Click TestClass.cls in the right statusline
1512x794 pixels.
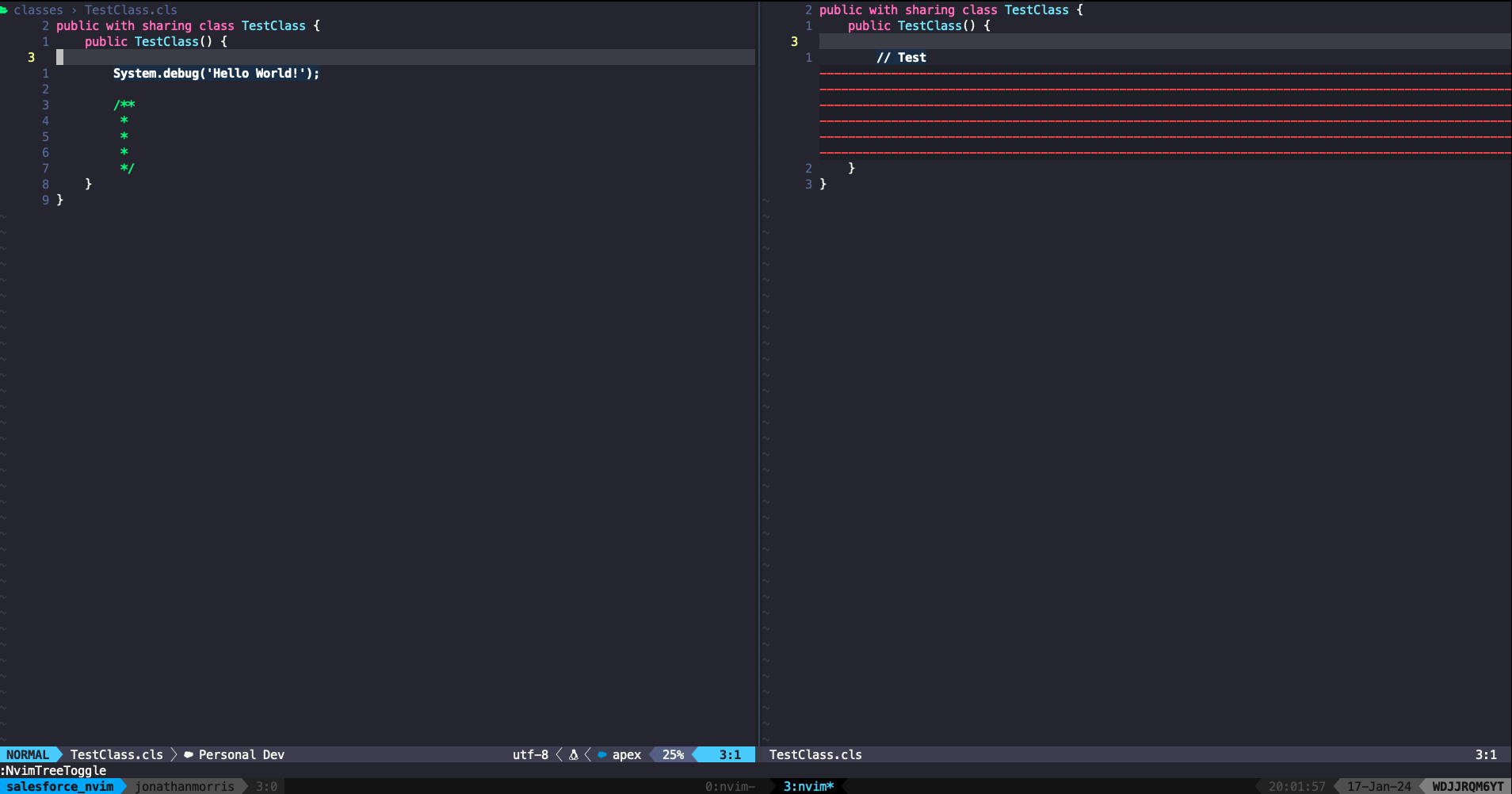815,754
